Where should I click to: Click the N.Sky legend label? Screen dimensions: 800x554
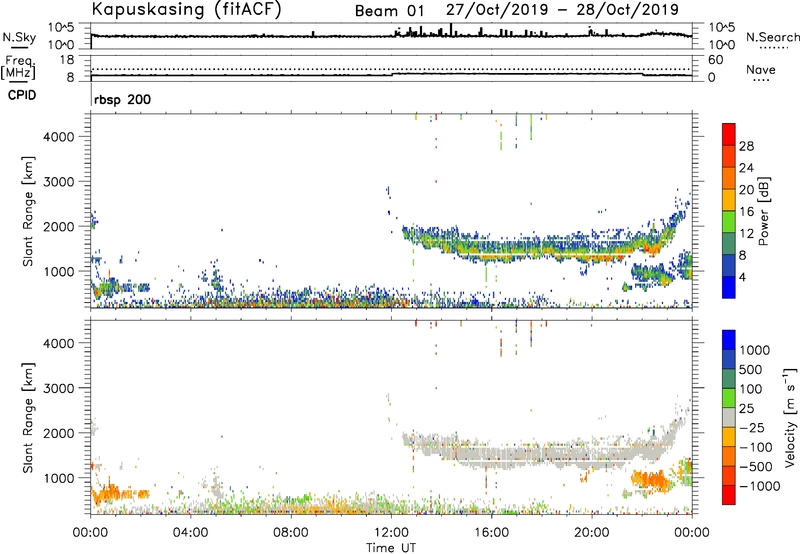click(19, 37)
